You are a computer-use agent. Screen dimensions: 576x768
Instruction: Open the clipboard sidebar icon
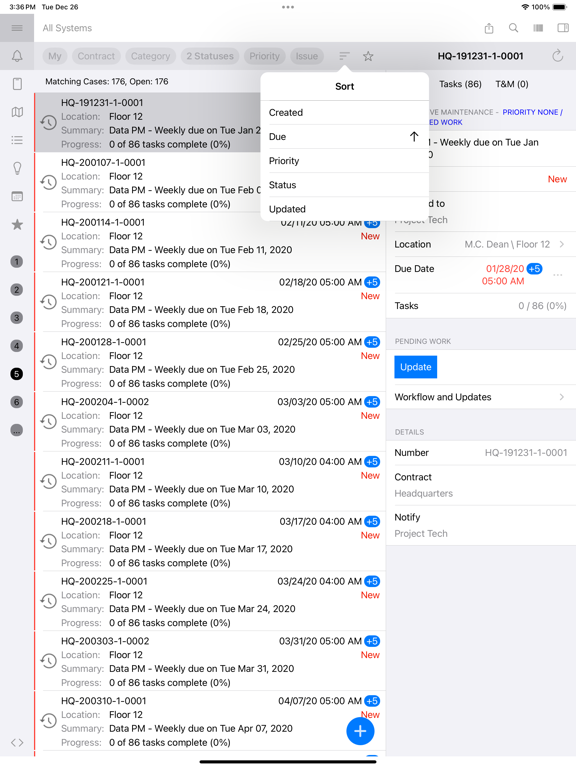pos(17,84)
